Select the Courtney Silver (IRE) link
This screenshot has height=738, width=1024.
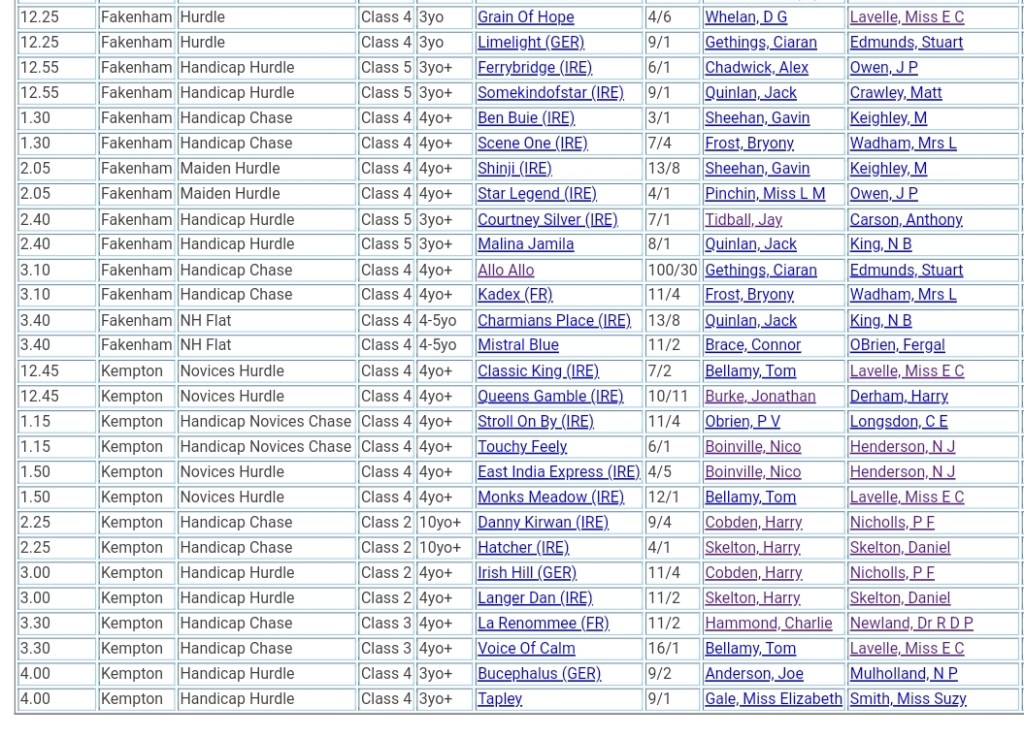coord(547,219)
